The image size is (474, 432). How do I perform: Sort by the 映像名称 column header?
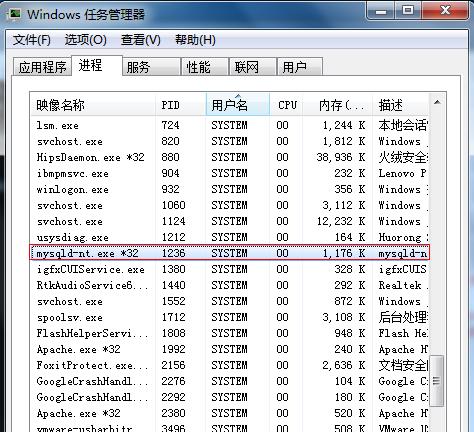(x=93, y=105)
